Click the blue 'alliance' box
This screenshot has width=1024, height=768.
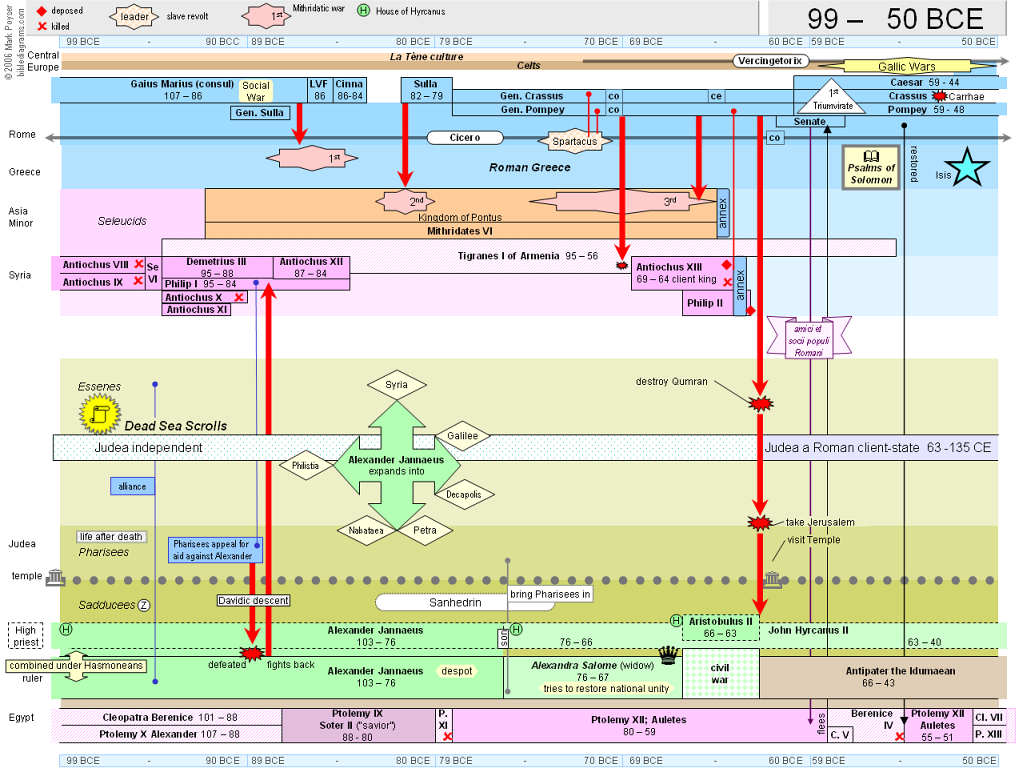[133, 487]
